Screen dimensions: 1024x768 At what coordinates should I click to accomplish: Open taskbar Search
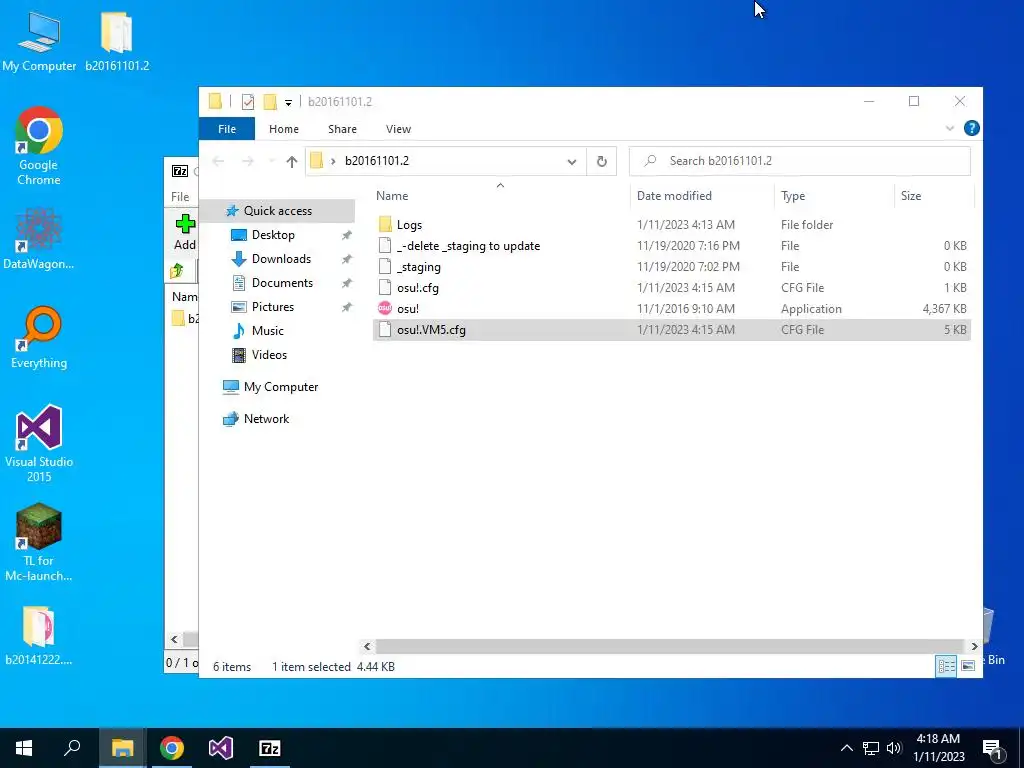[x=72, y=748]
